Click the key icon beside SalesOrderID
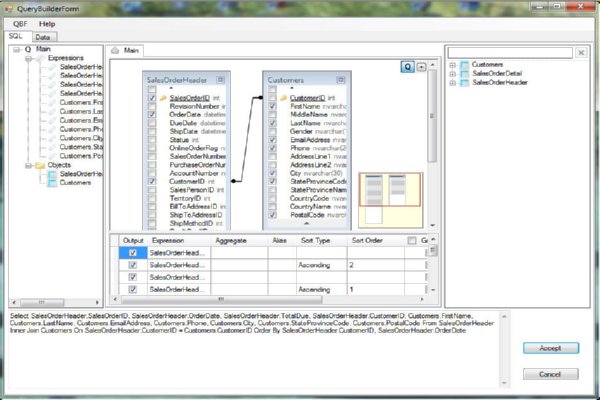 [163, 98]
